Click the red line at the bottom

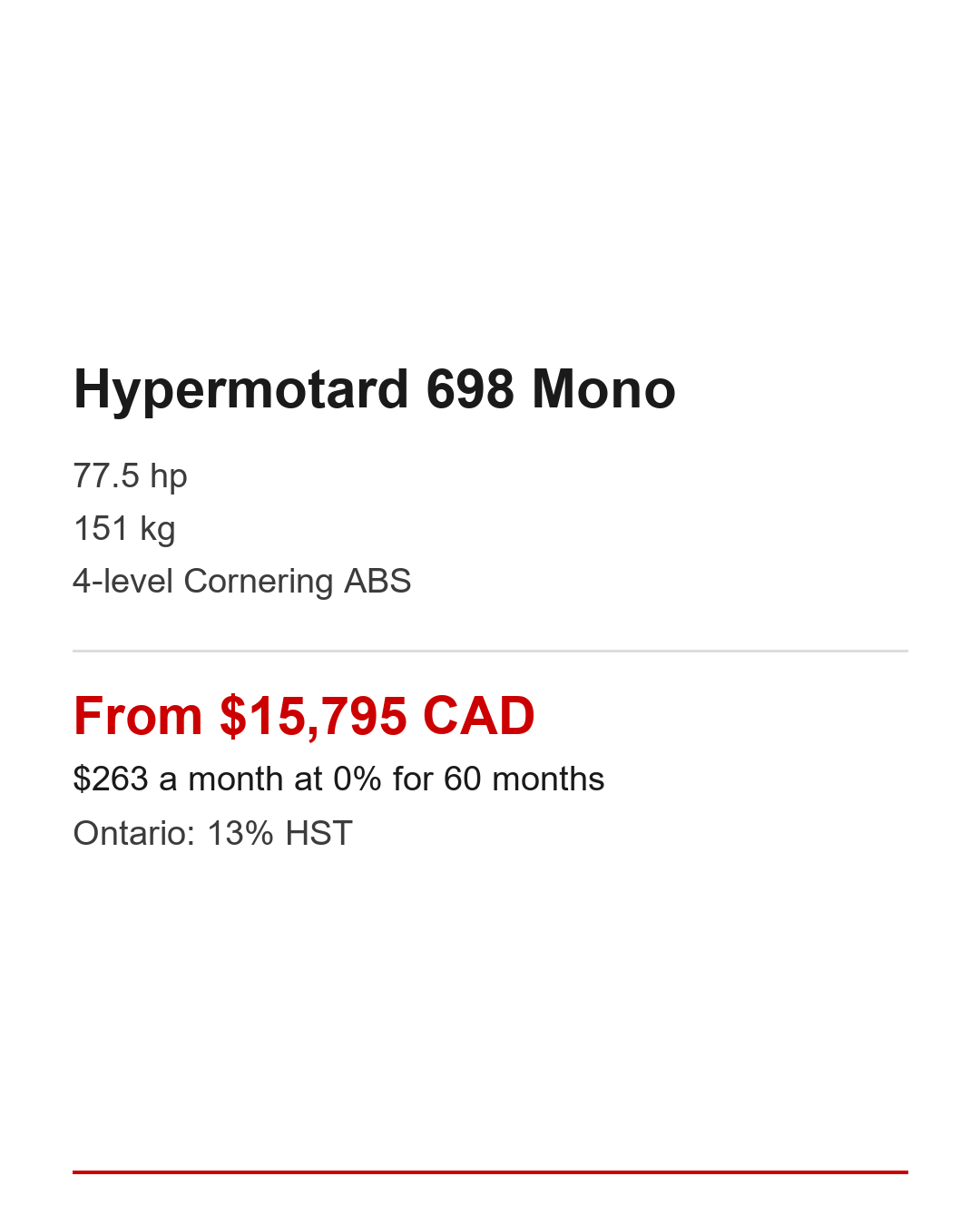490,1172
